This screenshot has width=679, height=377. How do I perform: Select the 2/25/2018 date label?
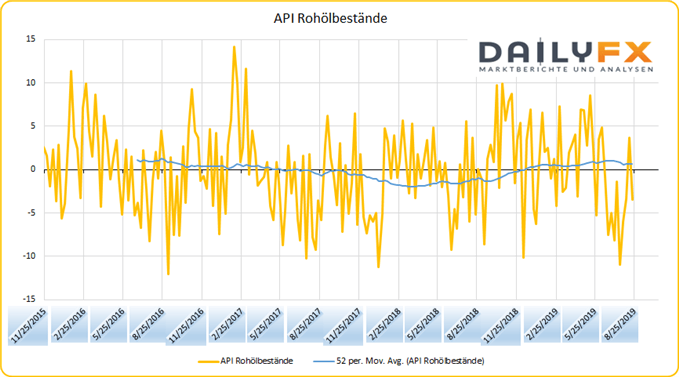pos(384,325)
